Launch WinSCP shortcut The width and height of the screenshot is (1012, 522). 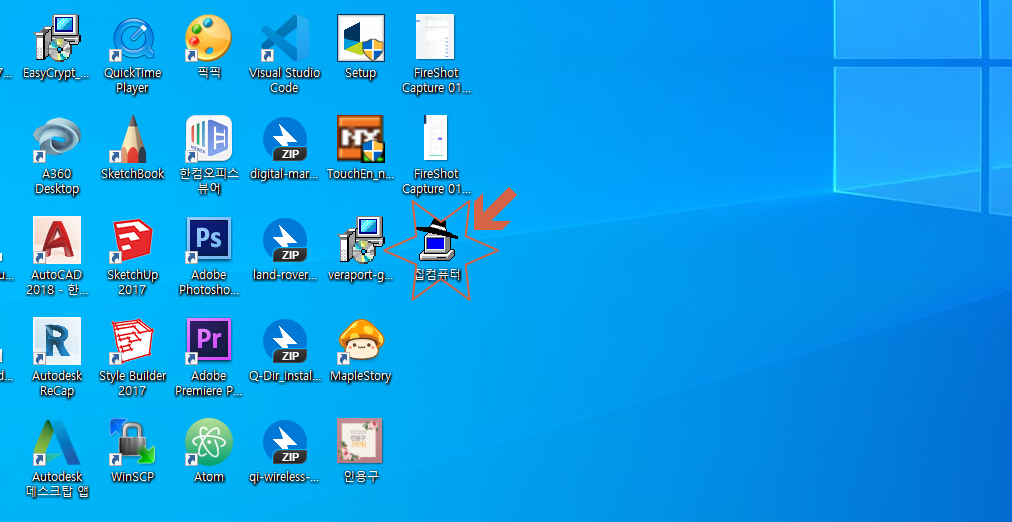(x=132, y=442)
